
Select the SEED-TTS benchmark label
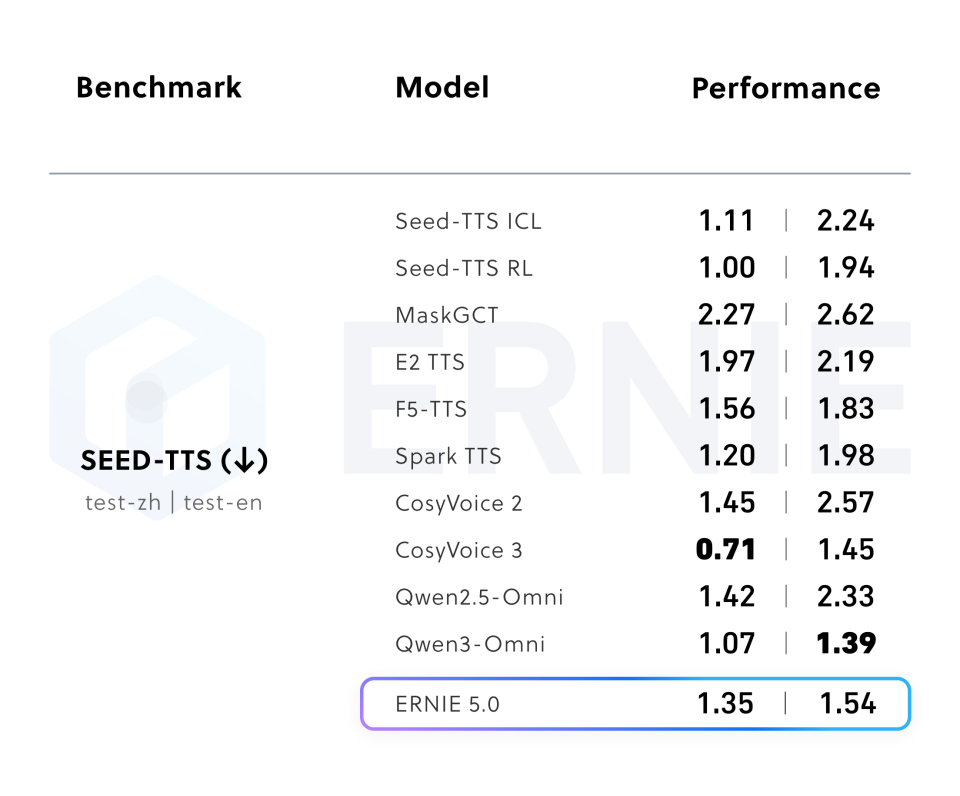145,461
